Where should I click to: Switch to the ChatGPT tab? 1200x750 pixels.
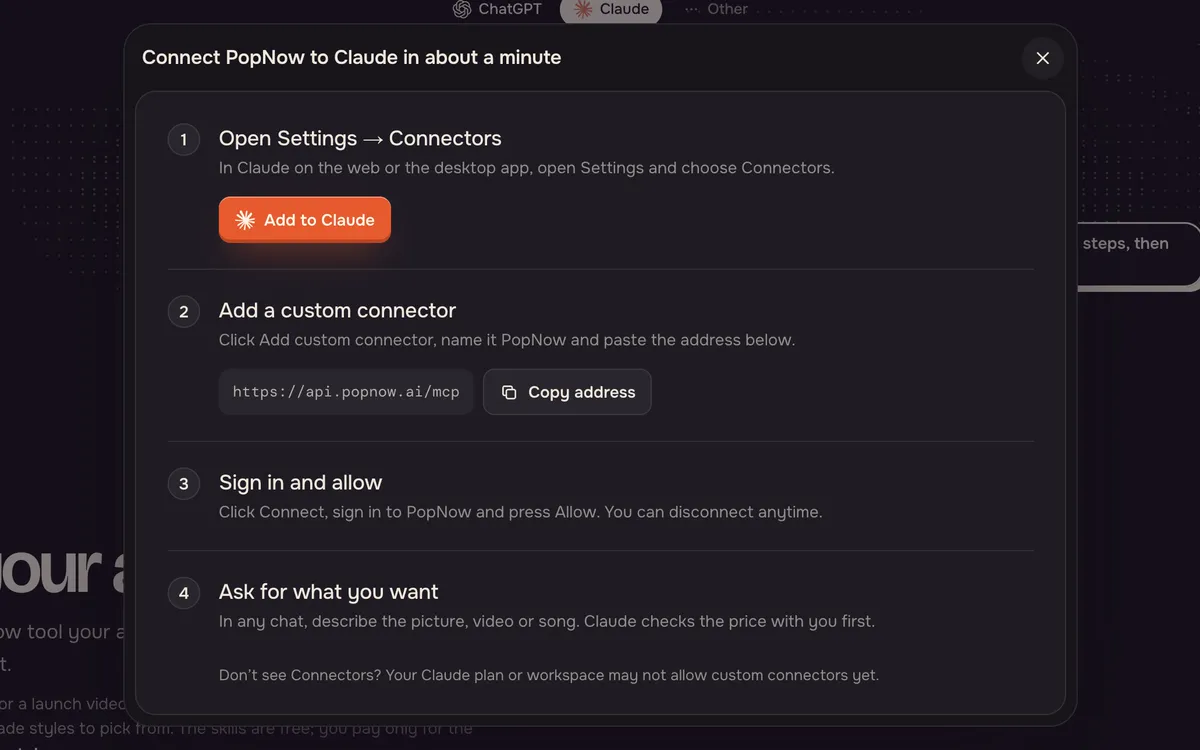[497, 9]
